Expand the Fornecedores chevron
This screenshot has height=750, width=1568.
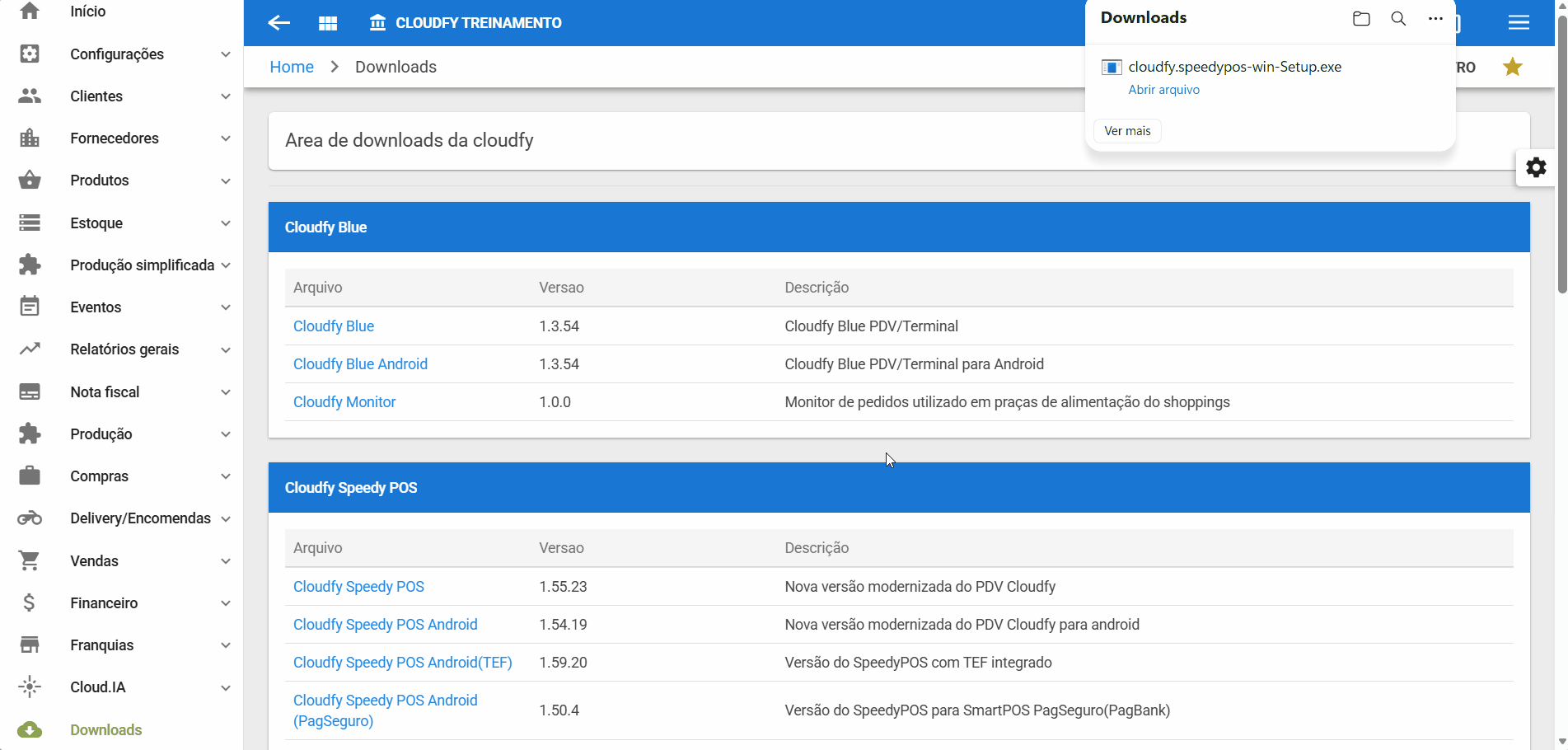click(x=226, y=138)
